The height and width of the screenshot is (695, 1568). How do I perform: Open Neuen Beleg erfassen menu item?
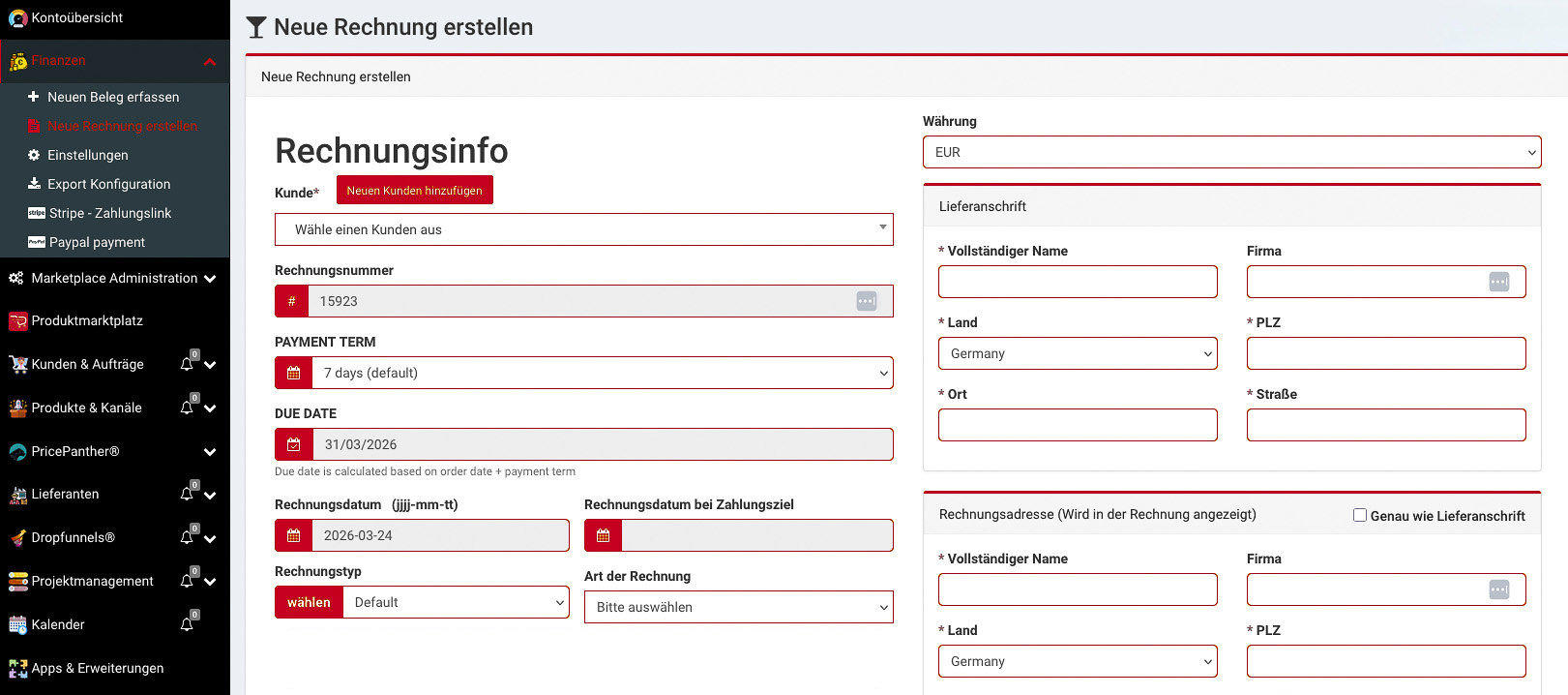click(x=113, y=97)
